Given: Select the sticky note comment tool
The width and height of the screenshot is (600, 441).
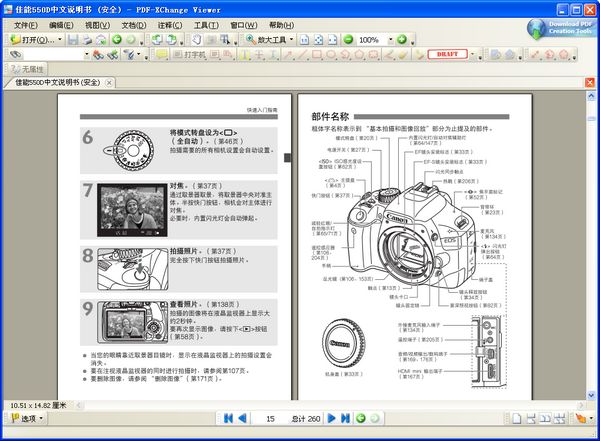Looking at the screenshot, I should [161, 55].
